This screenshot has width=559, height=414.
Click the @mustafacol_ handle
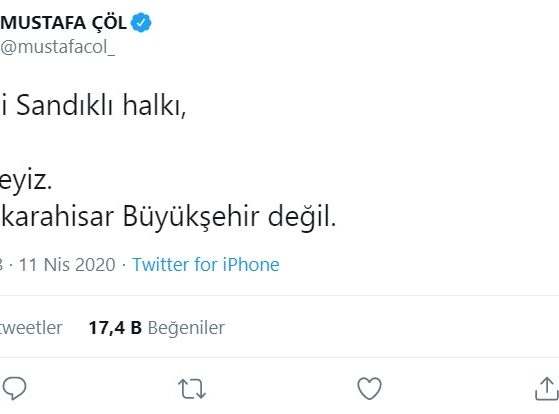click(x=57, y=47)
